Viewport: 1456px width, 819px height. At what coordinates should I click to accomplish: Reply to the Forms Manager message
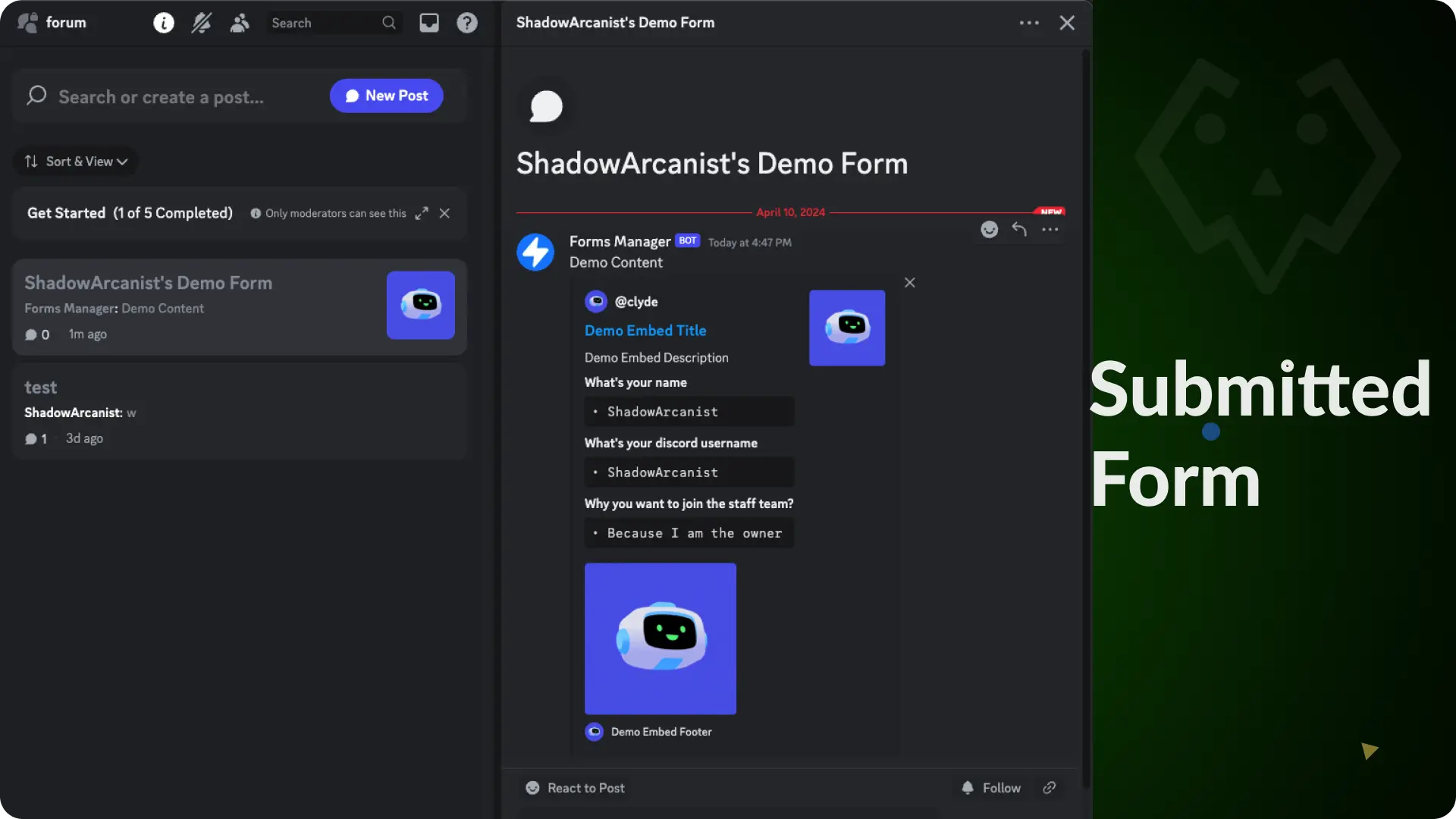coord(1019,229)
